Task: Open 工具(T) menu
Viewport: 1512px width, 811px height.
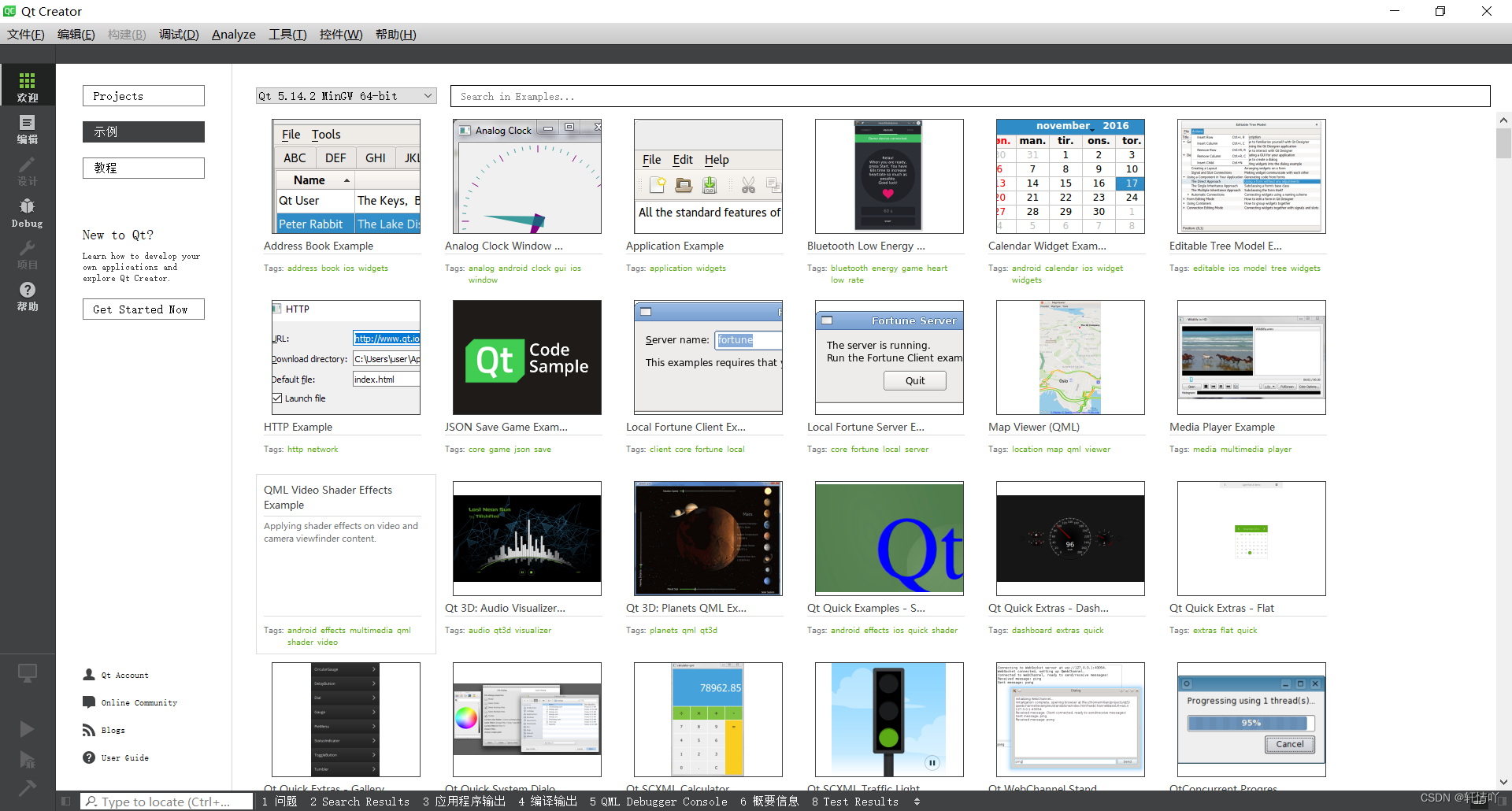Action: [x=287, y=34]
